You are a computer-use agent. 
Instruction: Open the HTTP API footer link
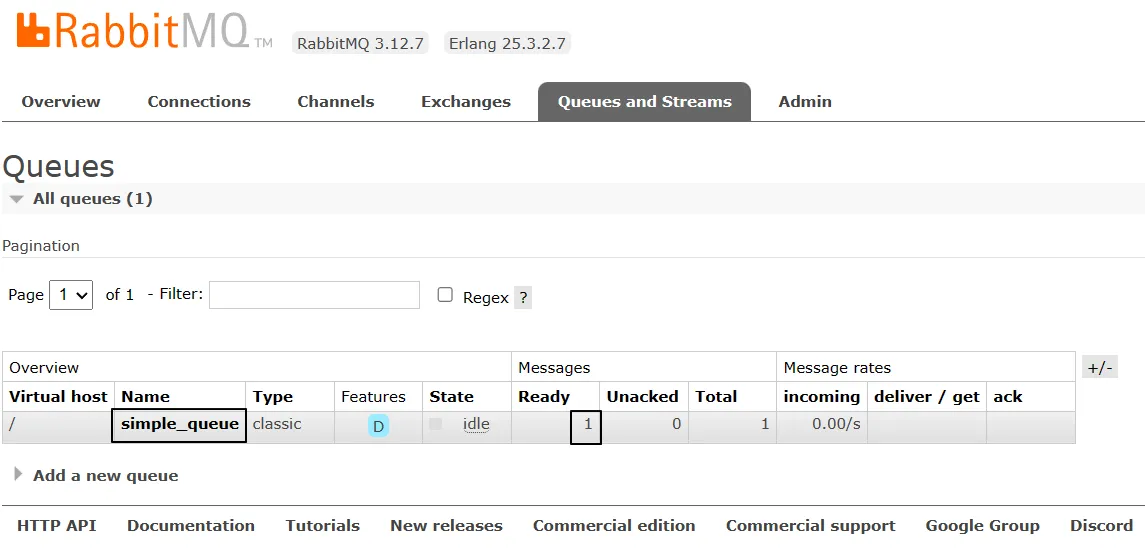[x=56, y=526]
